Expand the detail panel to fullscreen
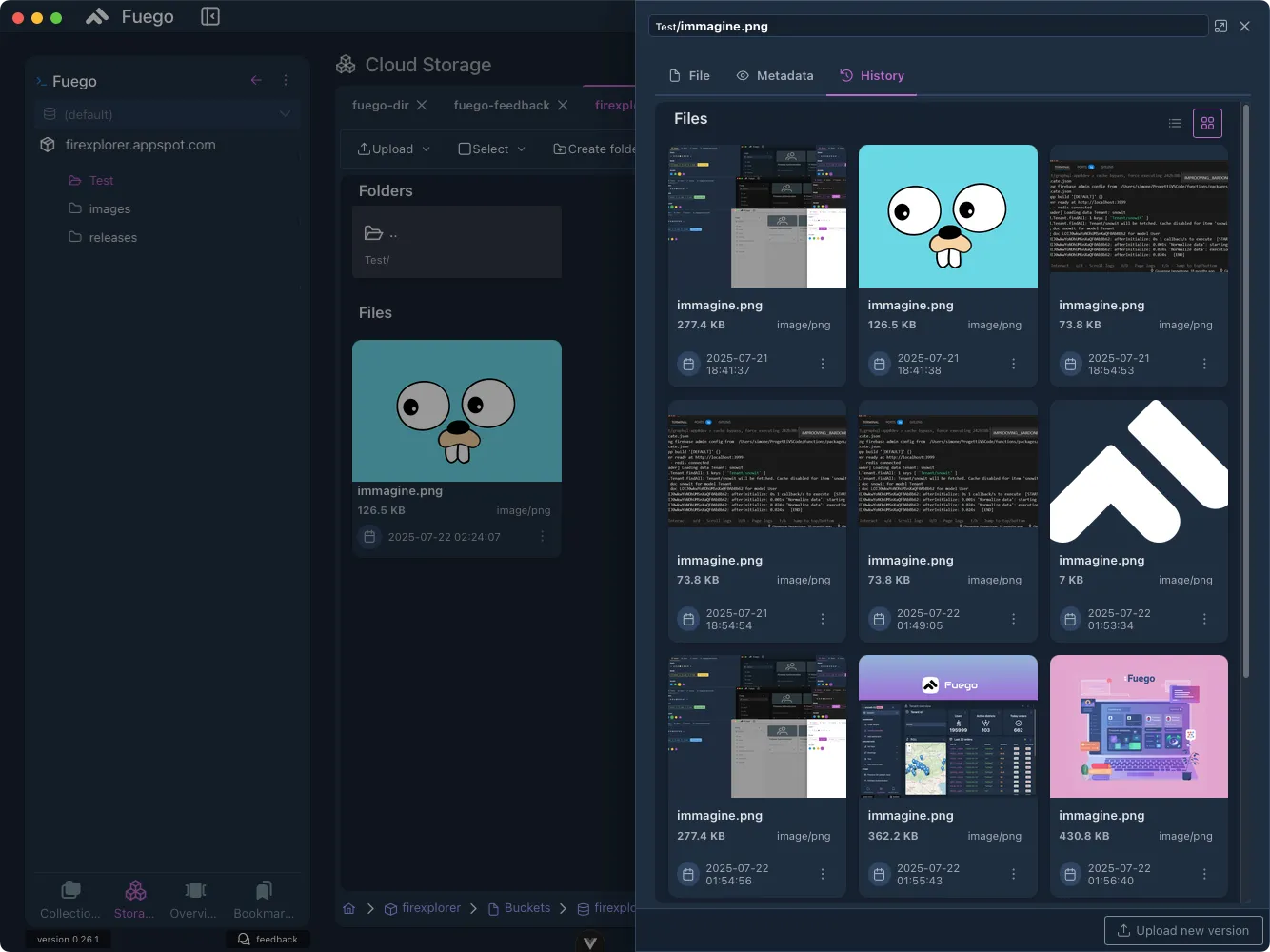The width and height of the screenshot is (1270, 952). [x=1220, y=27]
